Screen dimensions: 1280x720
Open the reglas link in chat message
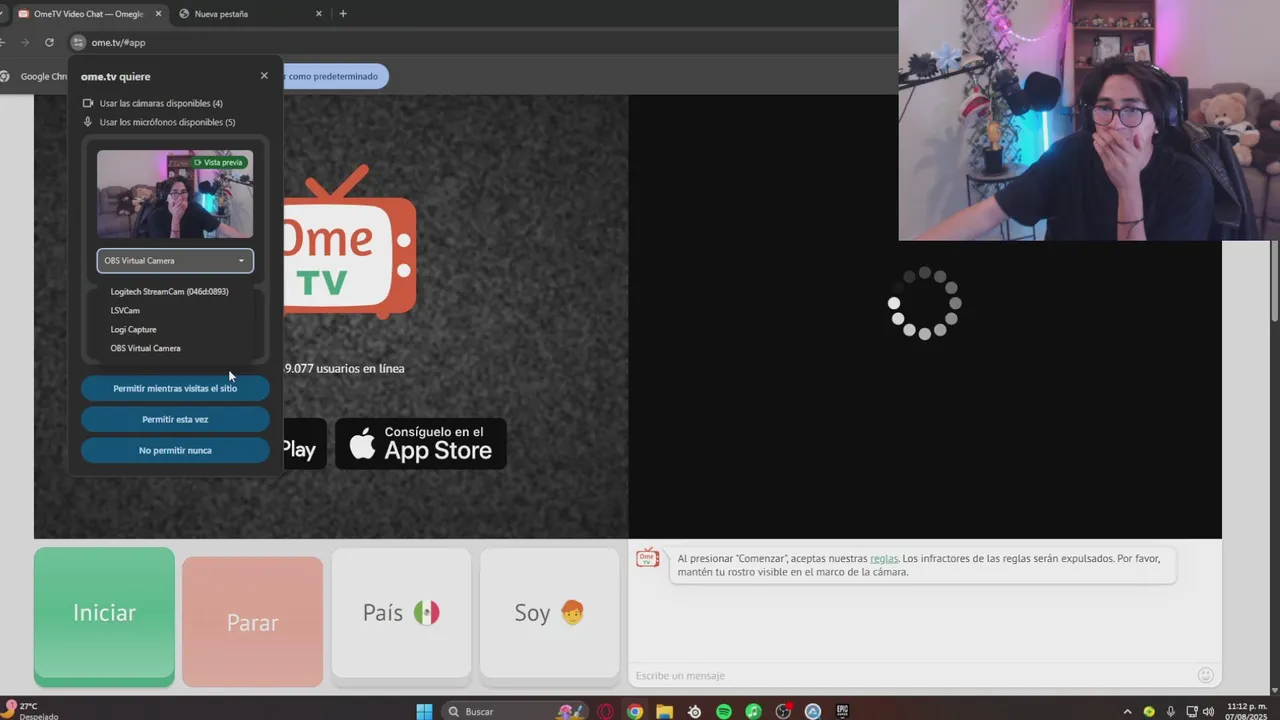[884, 559]
